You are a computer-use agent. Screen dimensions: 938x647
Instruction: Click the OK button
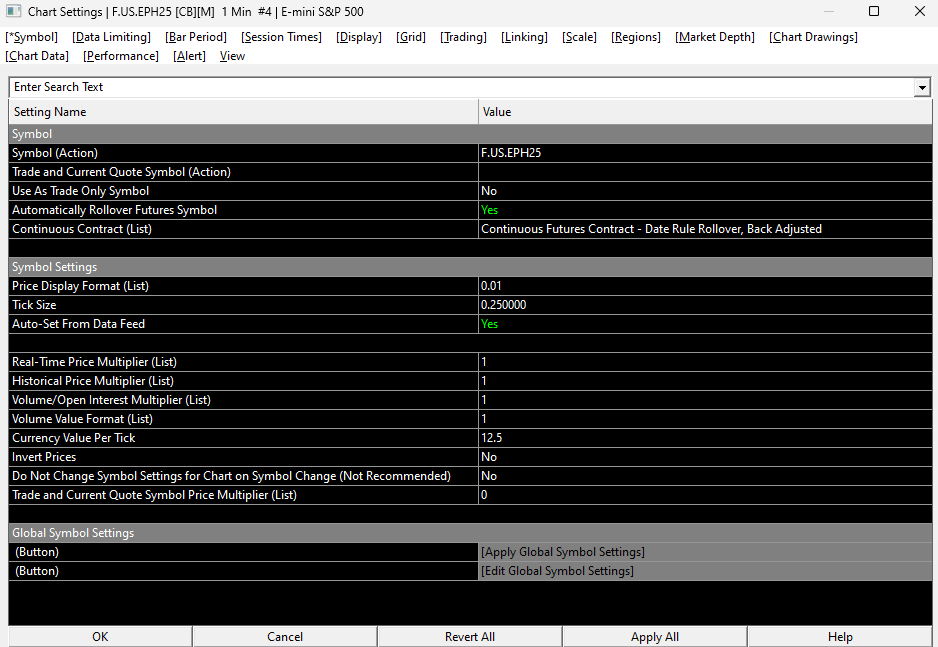[100, 637]
